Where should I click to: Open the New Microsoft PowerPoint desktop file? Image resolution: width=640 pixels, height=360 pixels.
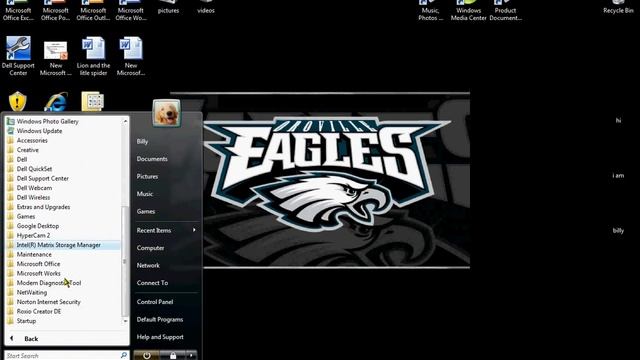[56, 58]
